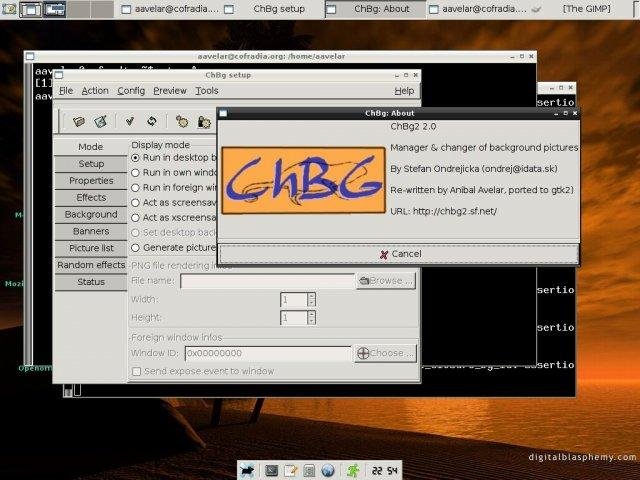Switch to [The GIMP] in top taskbar
Screen dimensions: 640x480
[582, 9]
